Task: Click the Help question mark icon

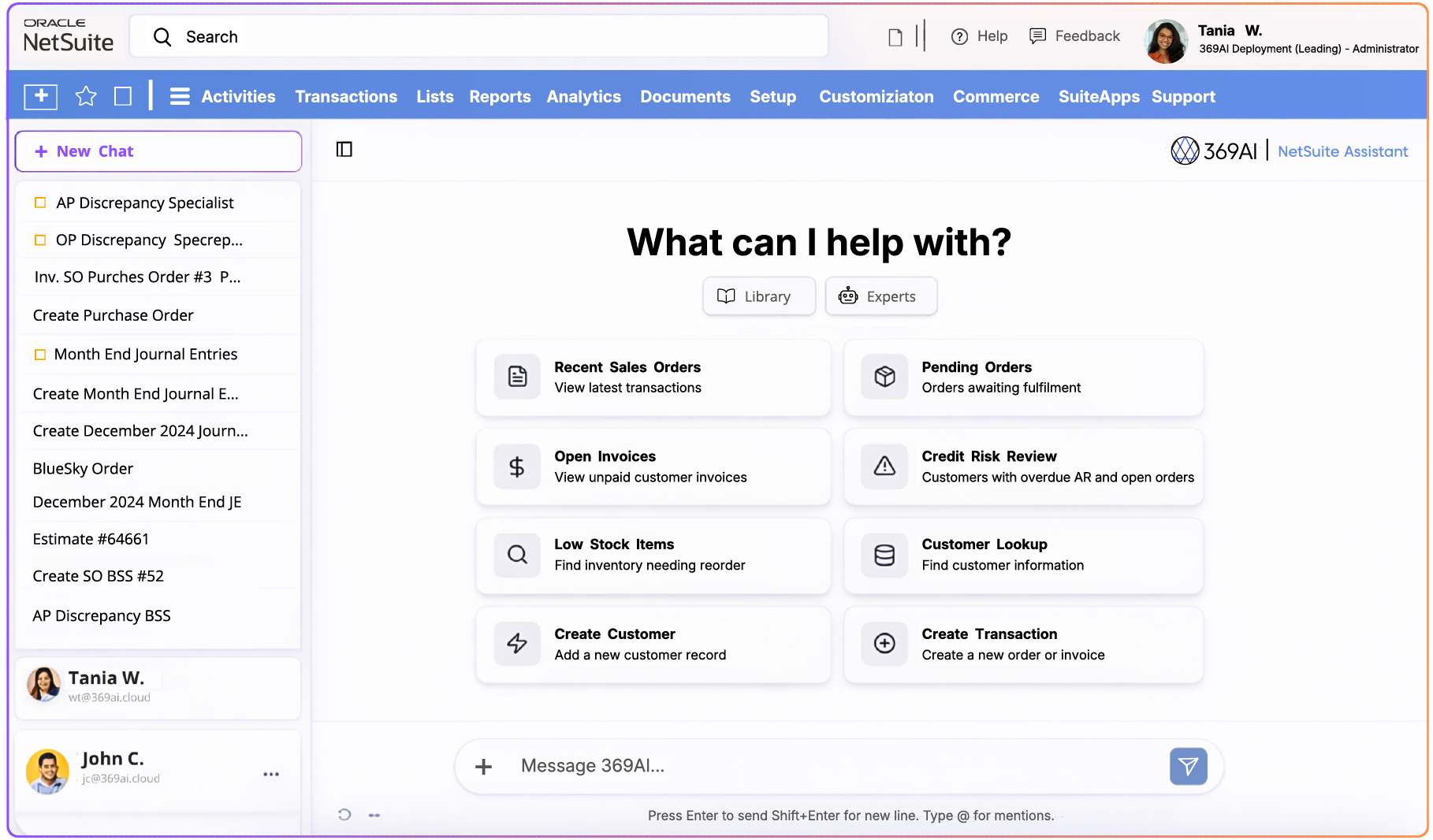Action: coord(959,36)
